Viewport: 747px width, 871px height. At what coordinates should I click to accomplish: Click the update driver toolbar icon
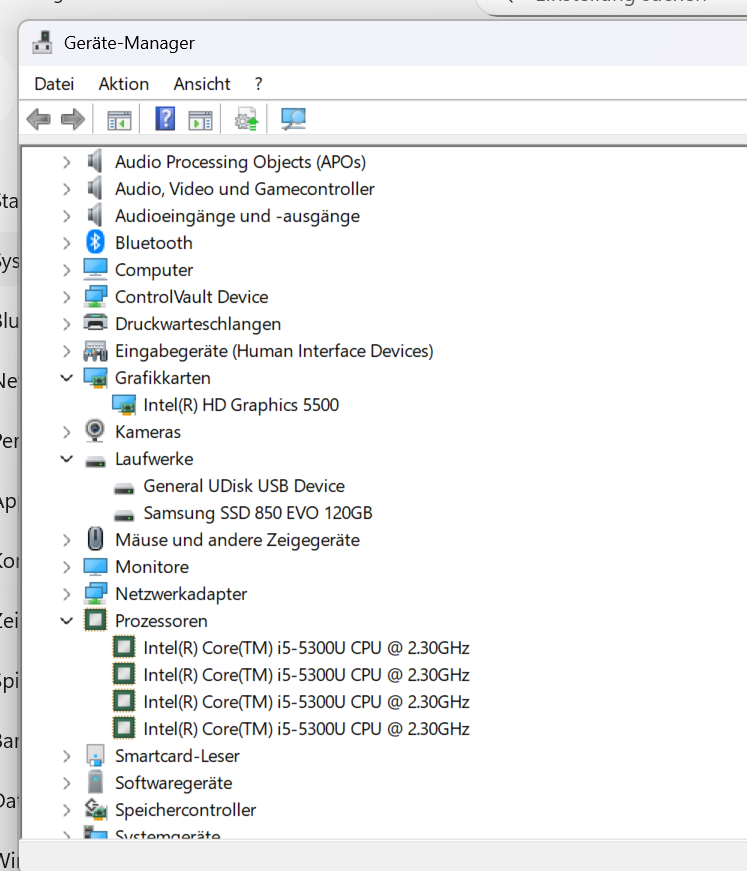(247, 119)
